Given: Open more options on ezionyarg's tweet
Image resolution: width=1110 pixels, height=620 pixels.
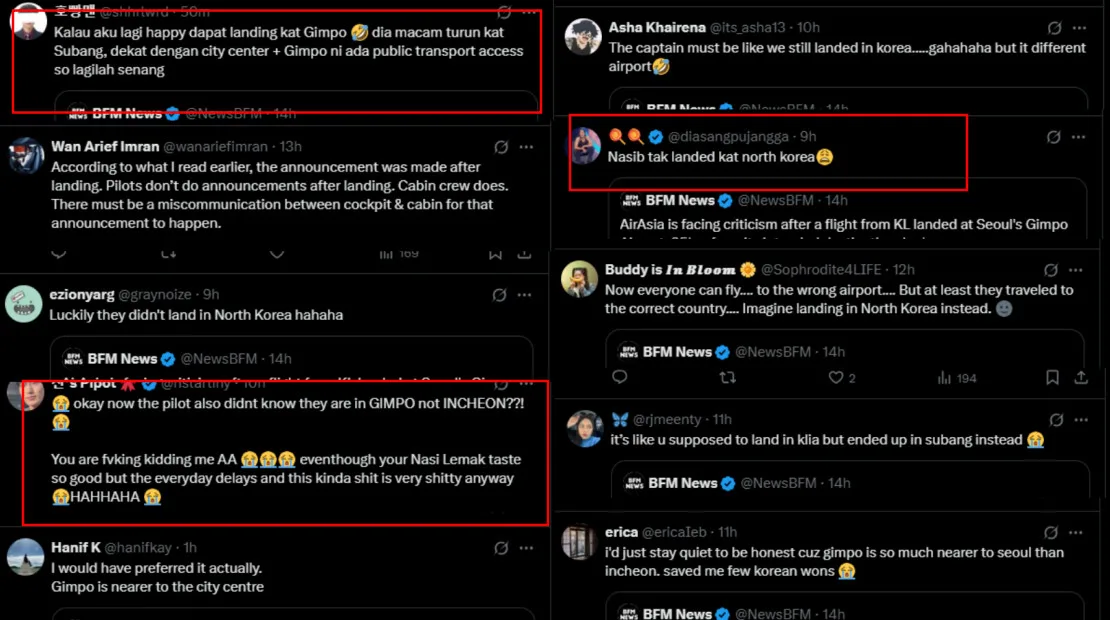Looking at the screenshot, I should (526, 295).
